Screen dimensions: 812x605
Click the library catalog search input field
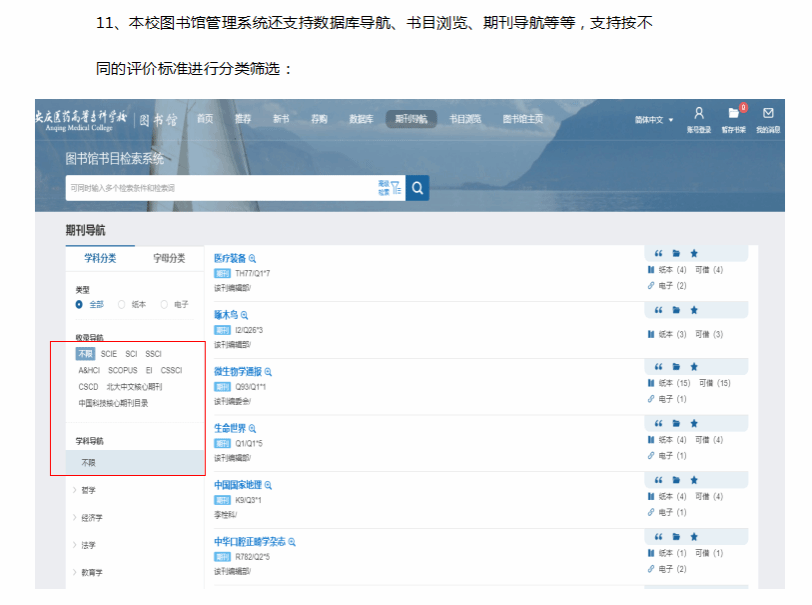pyautogui.click(x=220, y=187)
